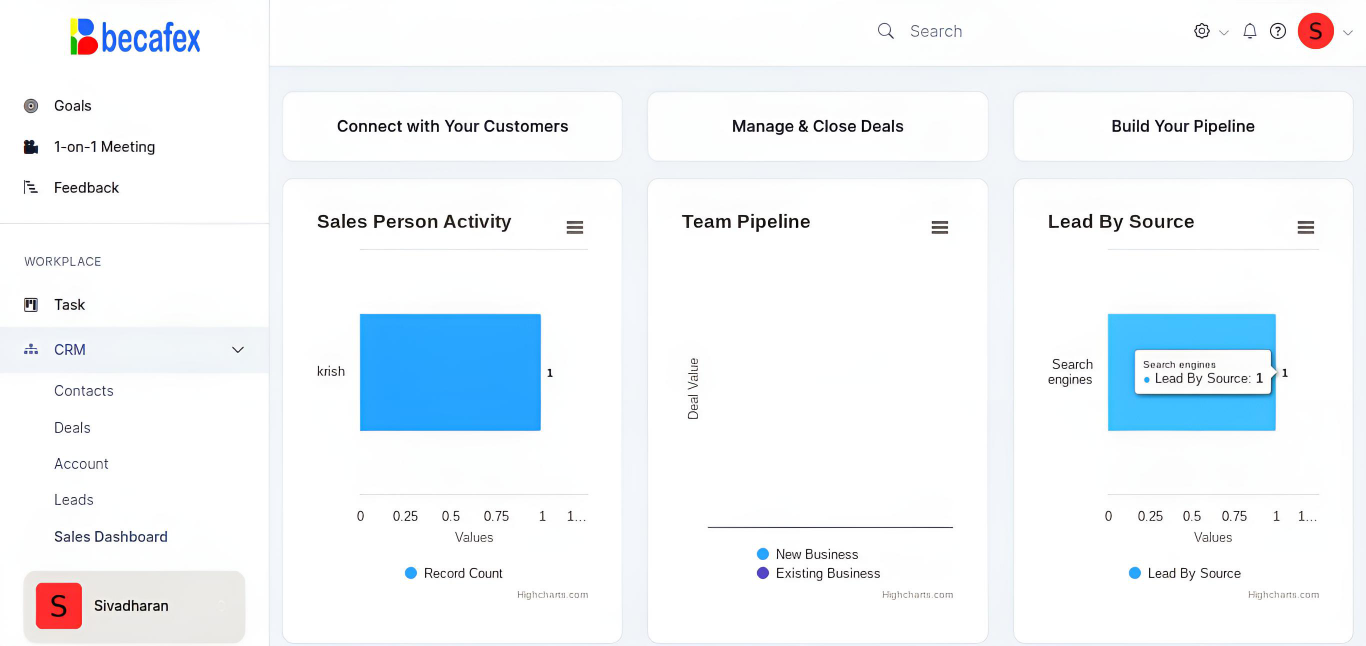Click the Goals target icon in sidebar
This screenshot has width=1366, height=646.
31,106
